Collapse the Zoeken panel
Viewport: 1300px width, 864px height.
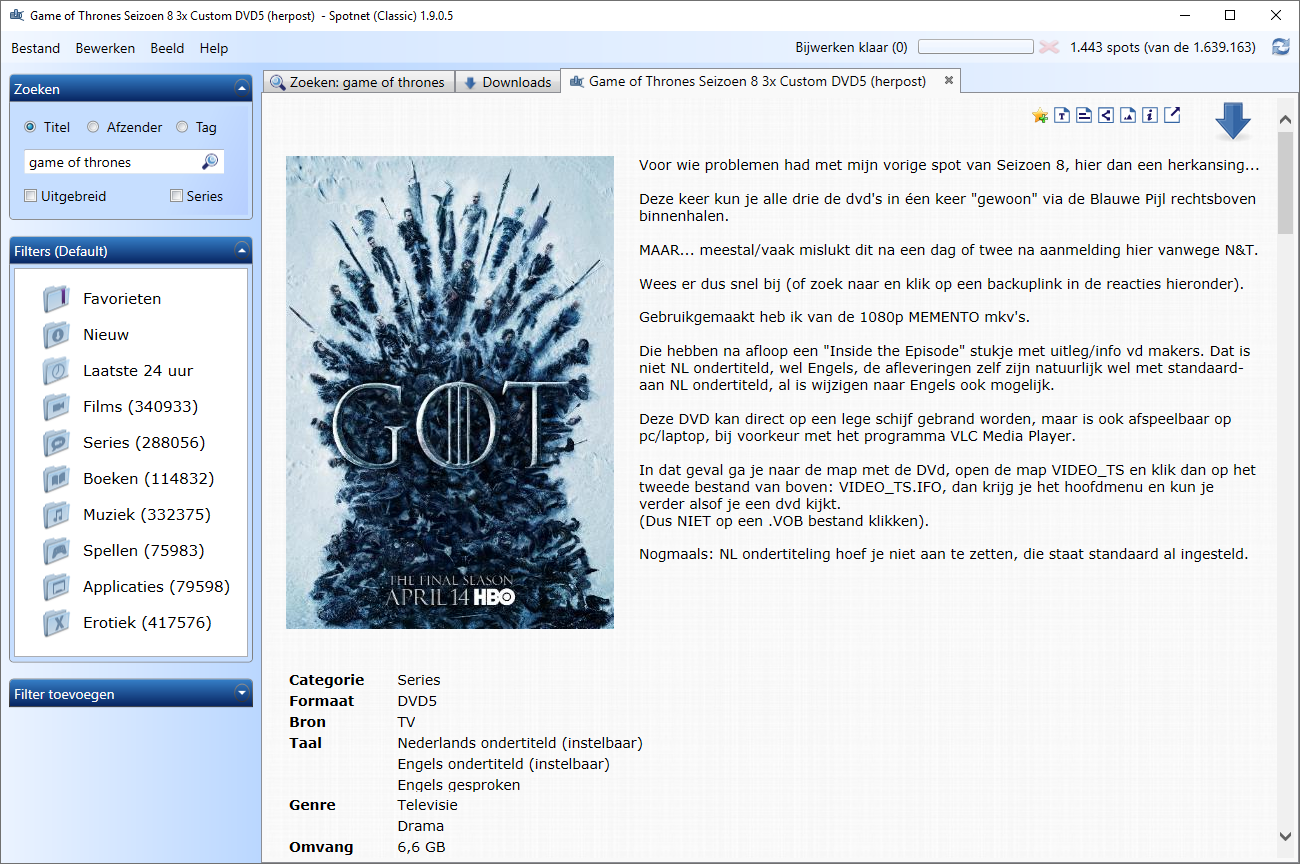241,89
